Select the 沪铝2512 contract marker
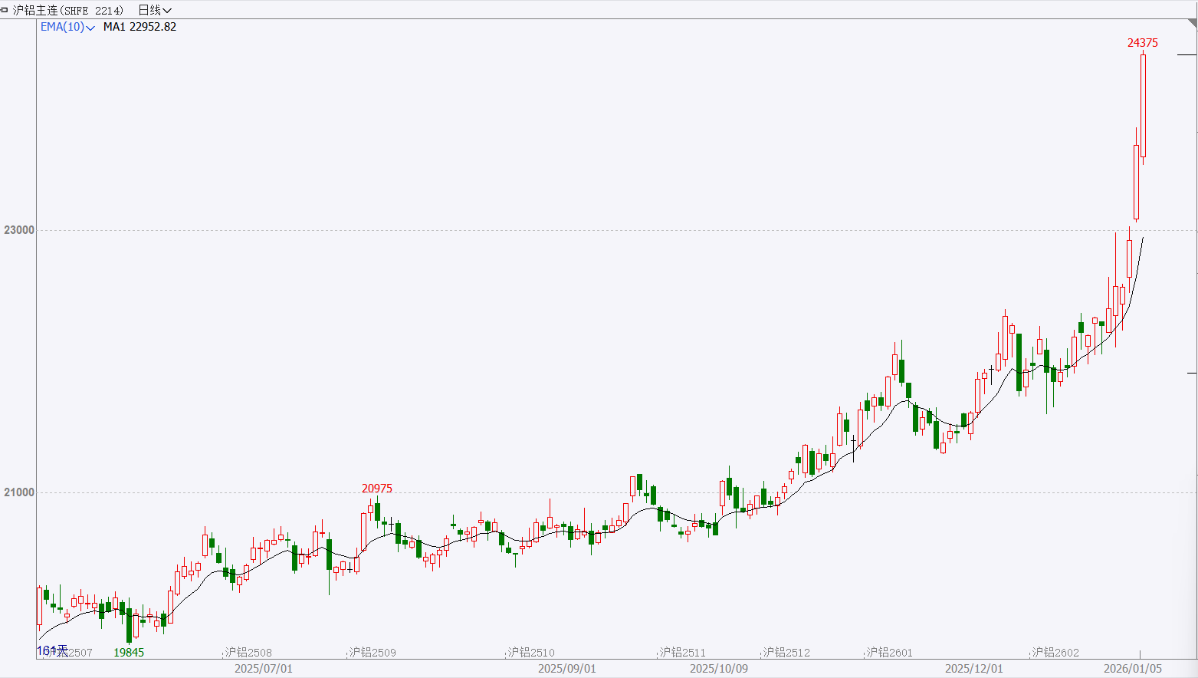Screen dimensions: 1198x678 786,652
